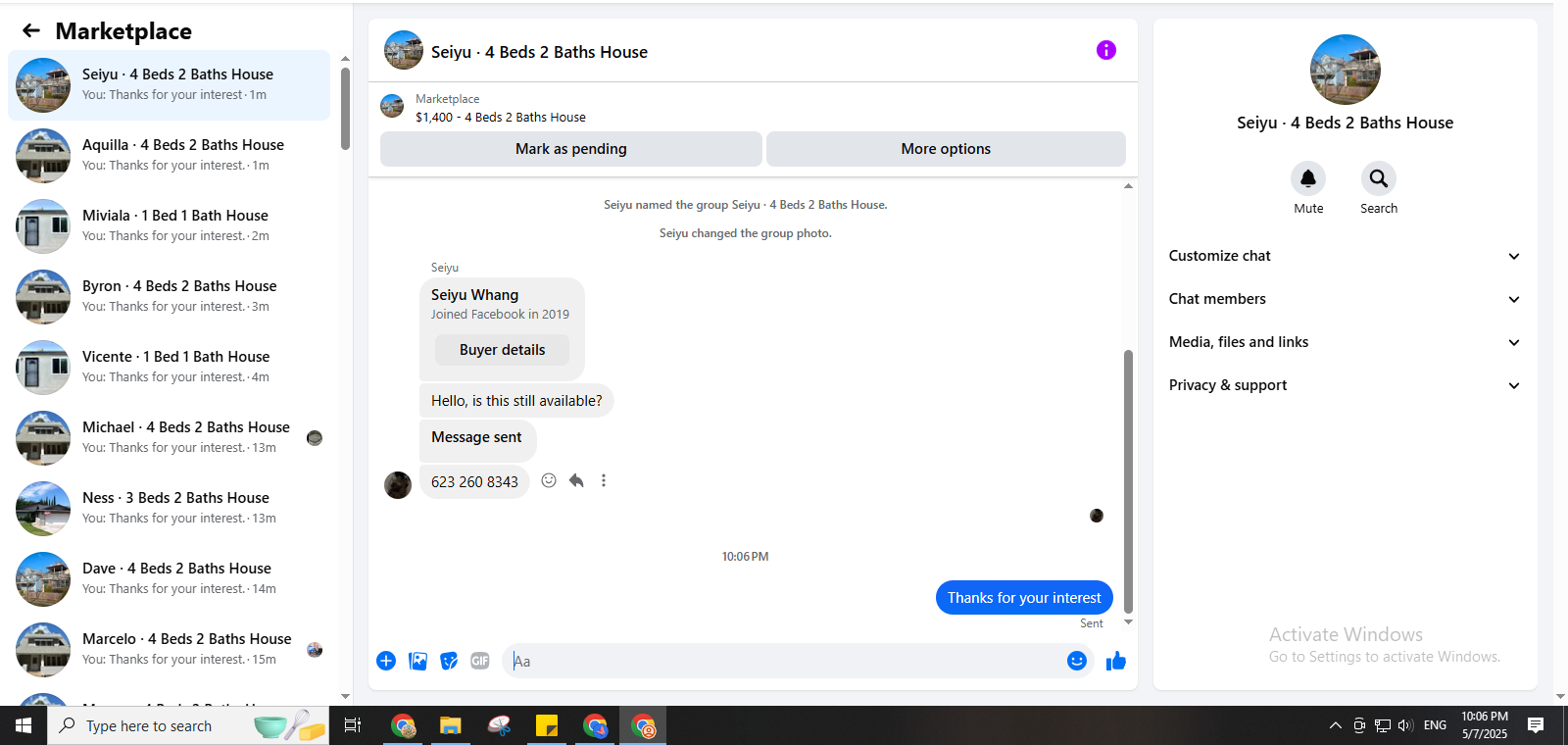The height and width of the screenshot is (745, 1568).
Task: Search in conversation using the magnifier icon
Action: tap(1379, 178)
